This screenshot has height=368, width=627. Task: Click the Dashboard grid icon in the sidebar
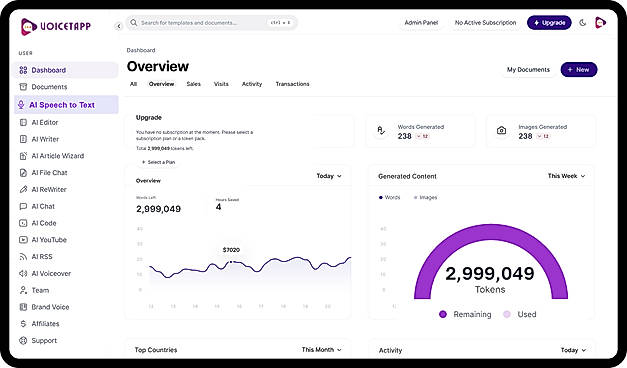pos(23,70)
